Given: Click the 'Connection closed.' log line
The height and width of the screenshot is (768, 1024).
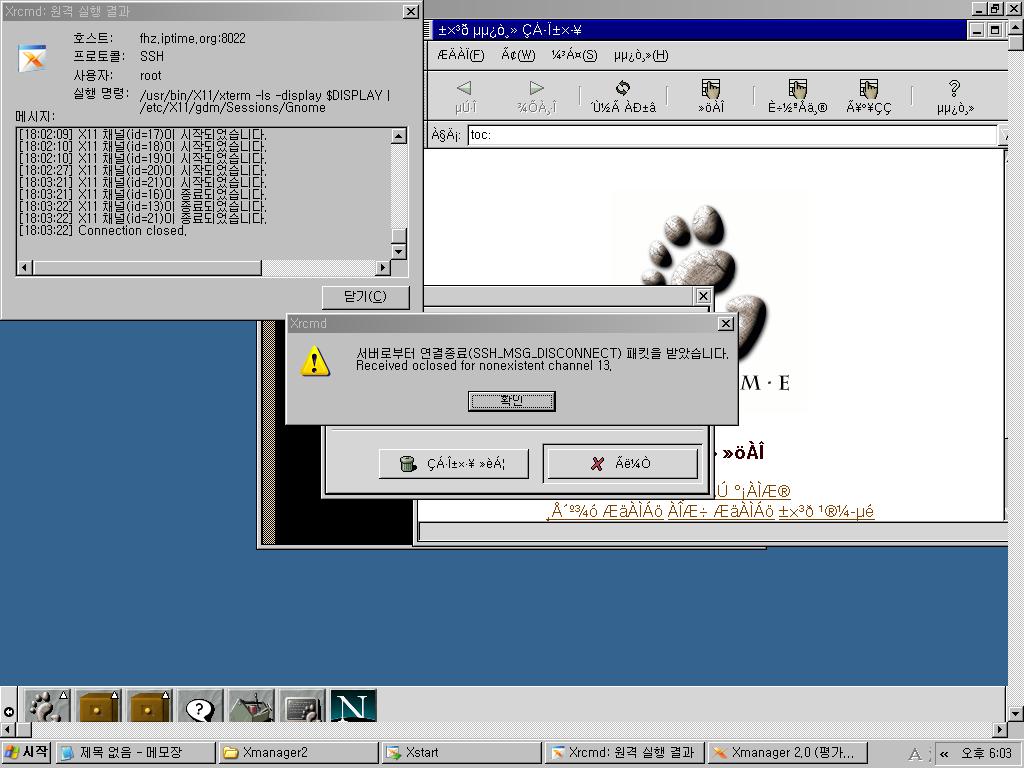Looking at the screenshot, I should click(x=132, y=231).
